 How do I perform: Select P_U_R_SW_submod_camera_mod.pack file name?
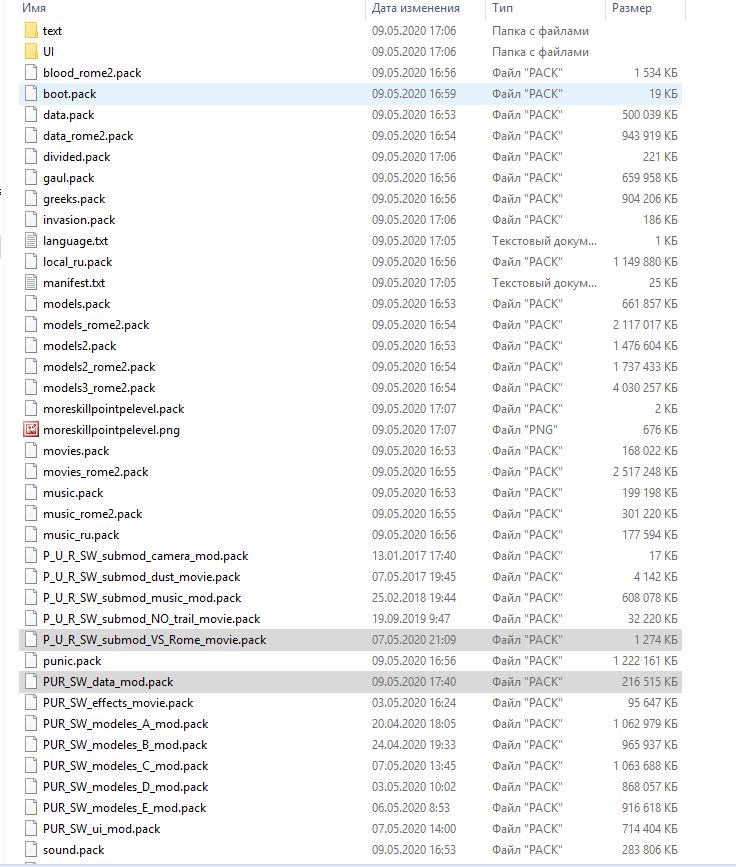(x=145, y=556)
